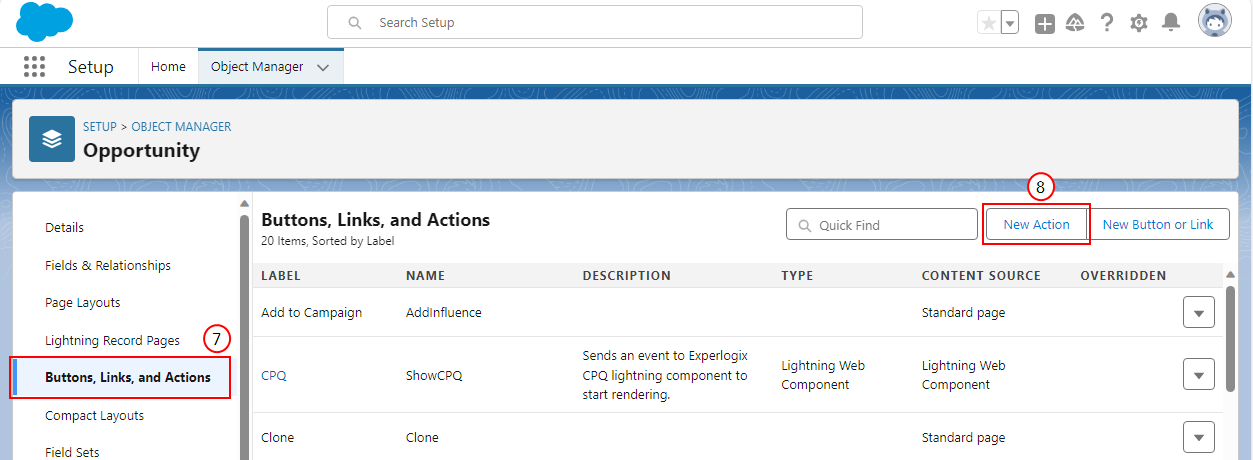1253x460 pixels.
Task: Switch to the Home tab
Action: point(168,67)
